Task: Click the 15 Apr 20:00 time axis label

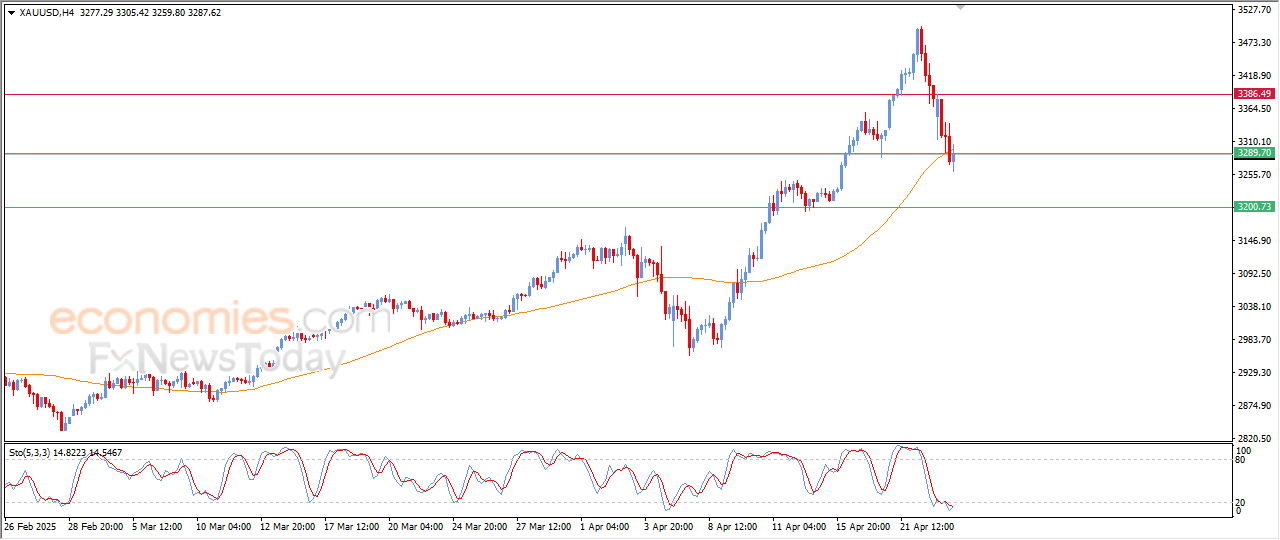Action: [865, 525]
